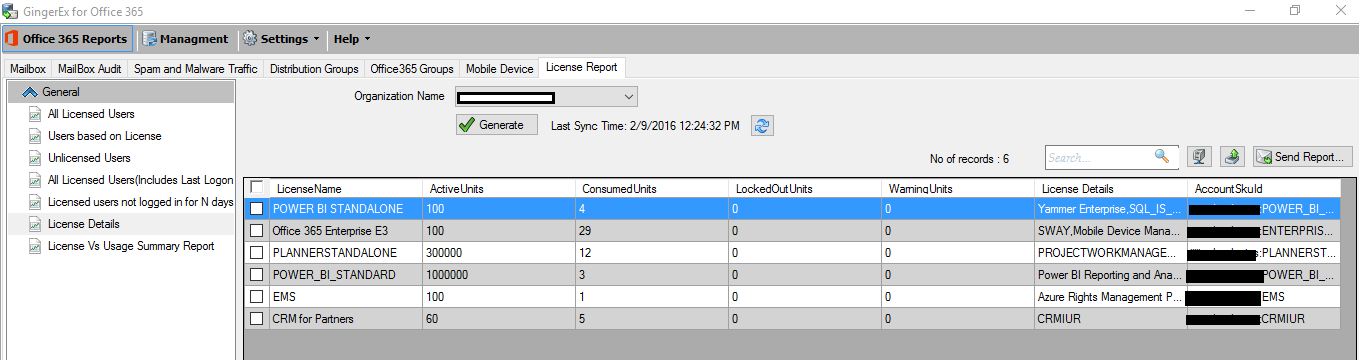Click the Power BI Reporting license details cell
The height and width of the screenshot is (360, 1359).
tap(1110, 275)
